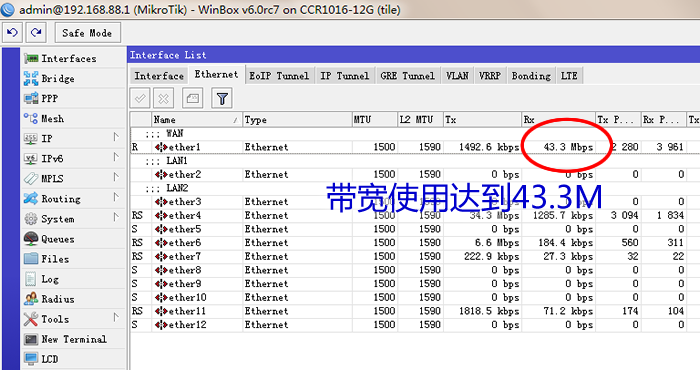
Task: Select the ether3 row name
Action: (185, 202)
